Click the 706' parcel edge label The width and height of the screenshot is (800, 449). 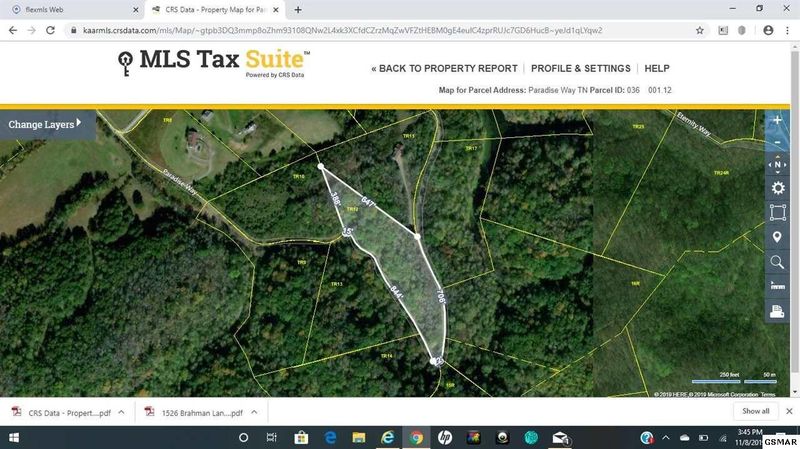click(x=441, y=297)
